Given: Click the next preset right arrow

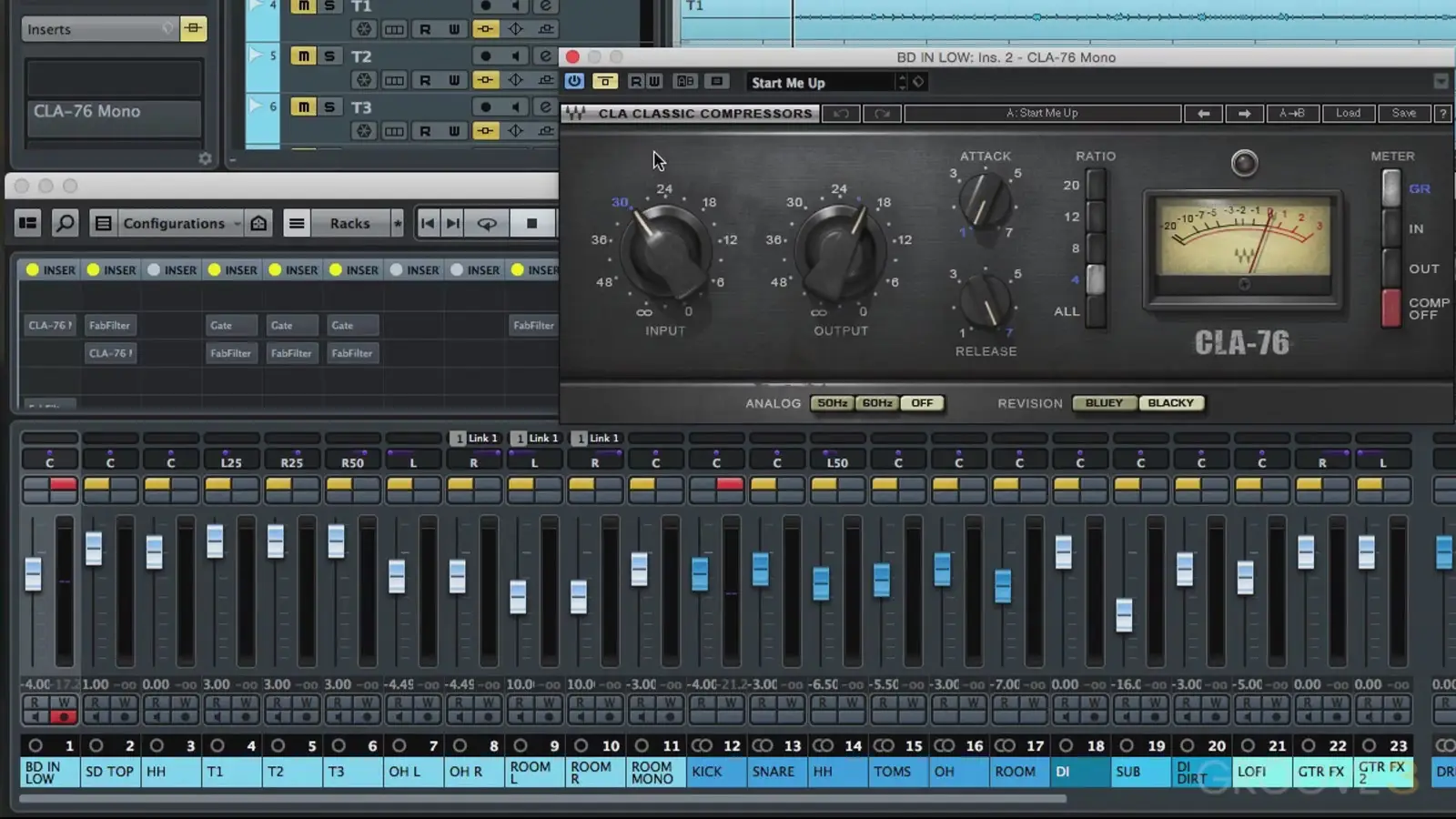Looking at the screenshot, I should tap(1244, 114).
